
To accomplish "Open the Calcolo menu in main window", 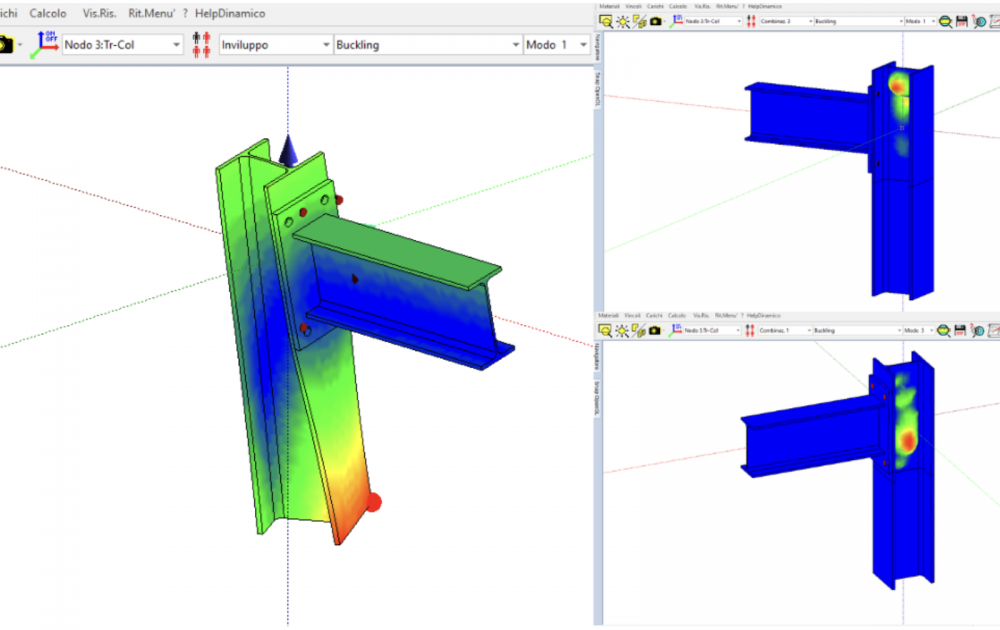I will tap(48, 14).
